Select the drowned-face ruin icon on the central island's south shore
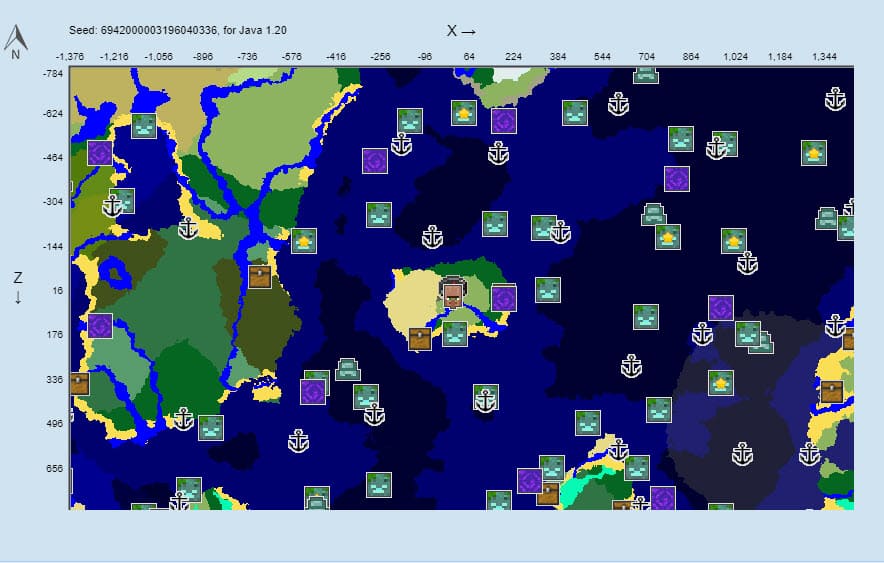This screenshot has height=563, width=884. pos(455,334)
